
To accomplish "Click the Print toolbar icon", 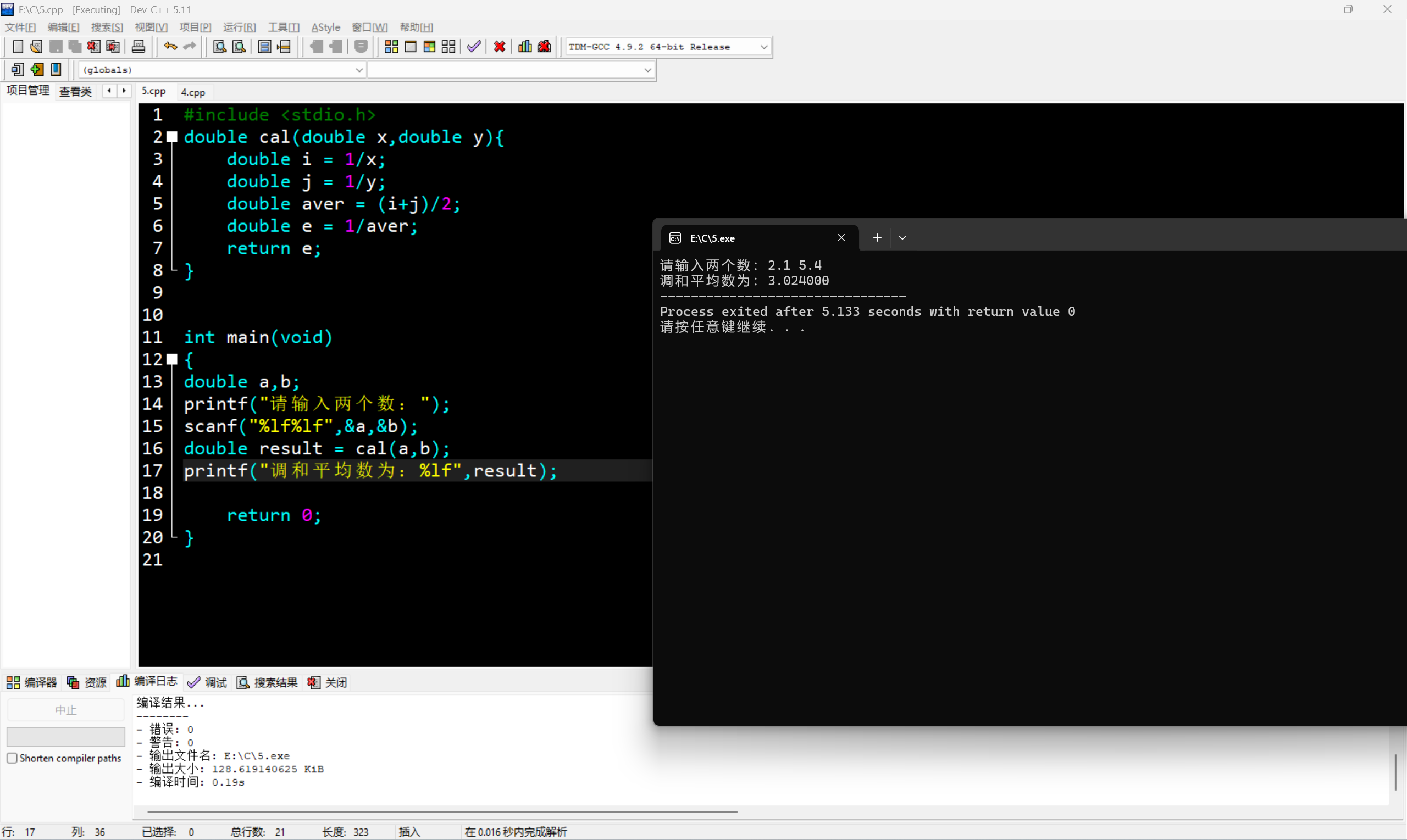I will tap(138, 46).
